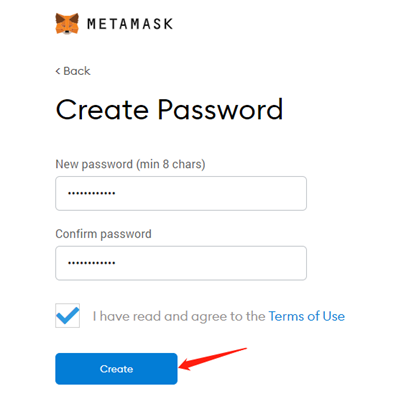Click the masked dots in New password field
This screenshot has width=419, height=399.
coord(92,193)
